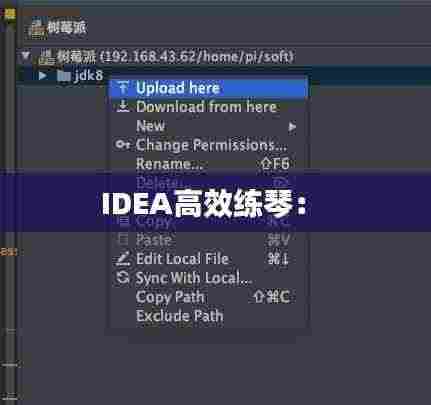Click the Upload here arrow icon
This screenshot has height=405, width=431.
pyautogui.click(x=123, y=88)
